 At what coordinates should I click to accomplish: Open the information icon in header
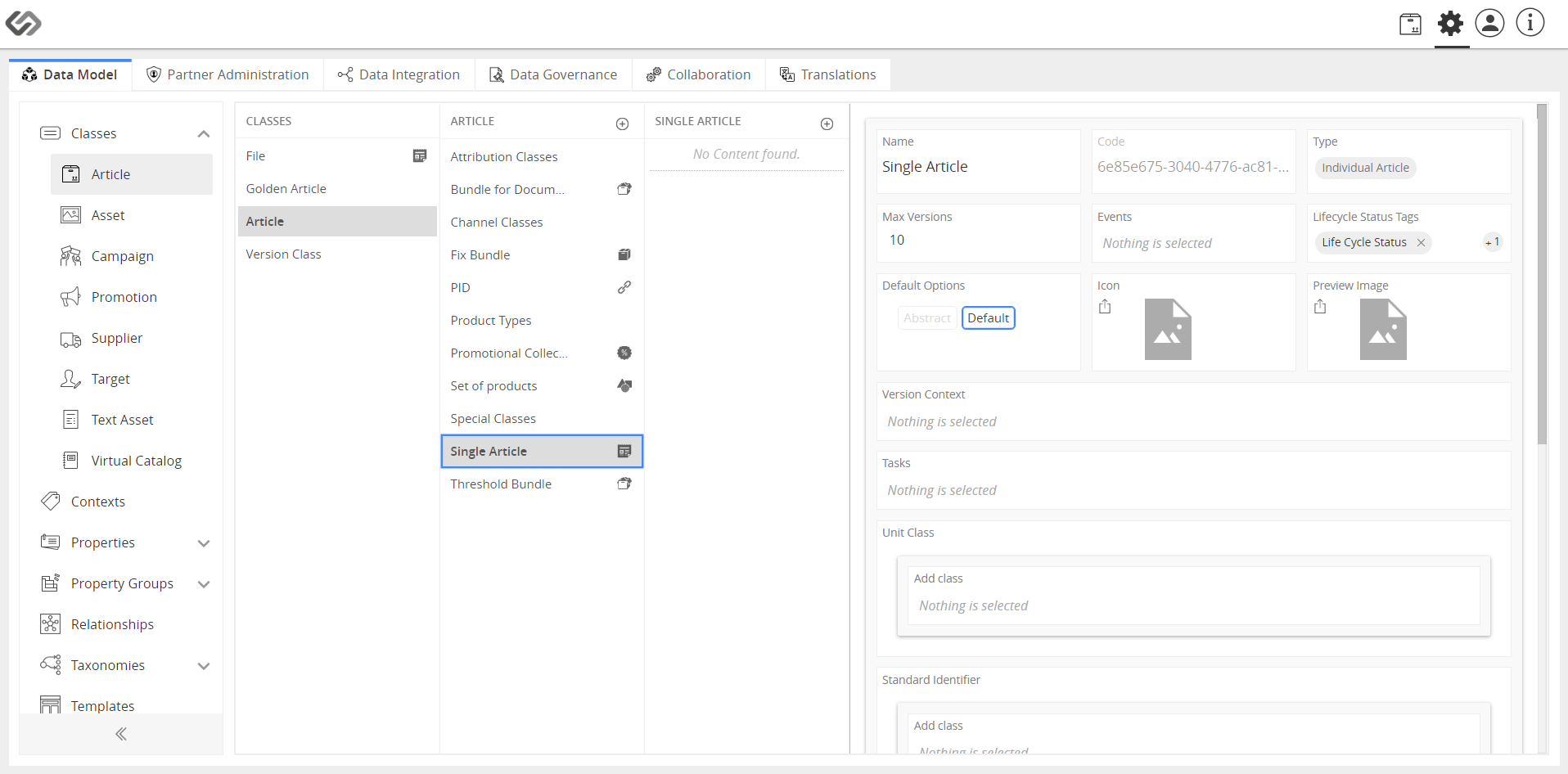pyautogui.click(x=1530, y=23)
